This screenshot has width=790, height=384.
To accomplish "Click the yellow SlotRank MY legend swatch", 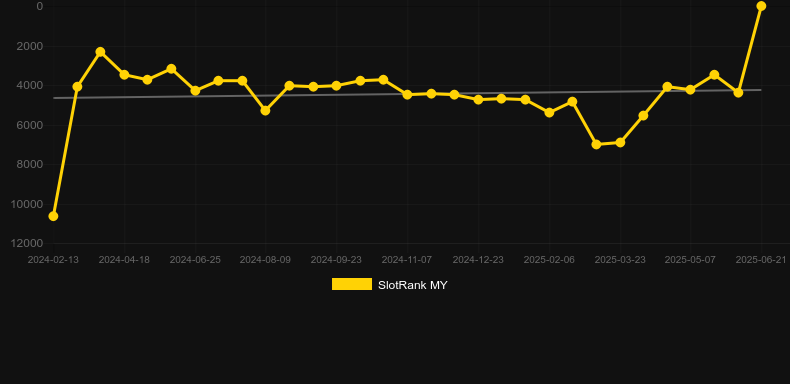I will point(352,284).
